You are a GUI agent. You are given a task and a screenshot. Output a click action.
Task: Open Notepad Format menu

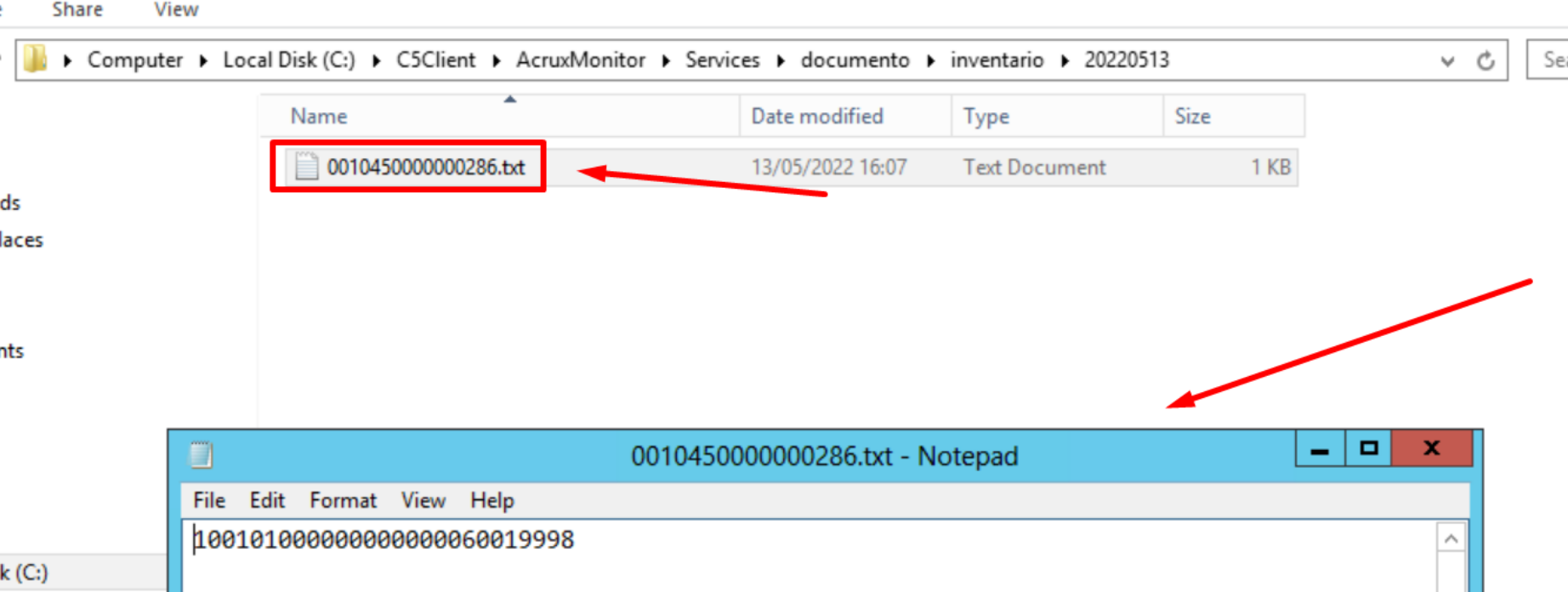click(x=343, y=500)
